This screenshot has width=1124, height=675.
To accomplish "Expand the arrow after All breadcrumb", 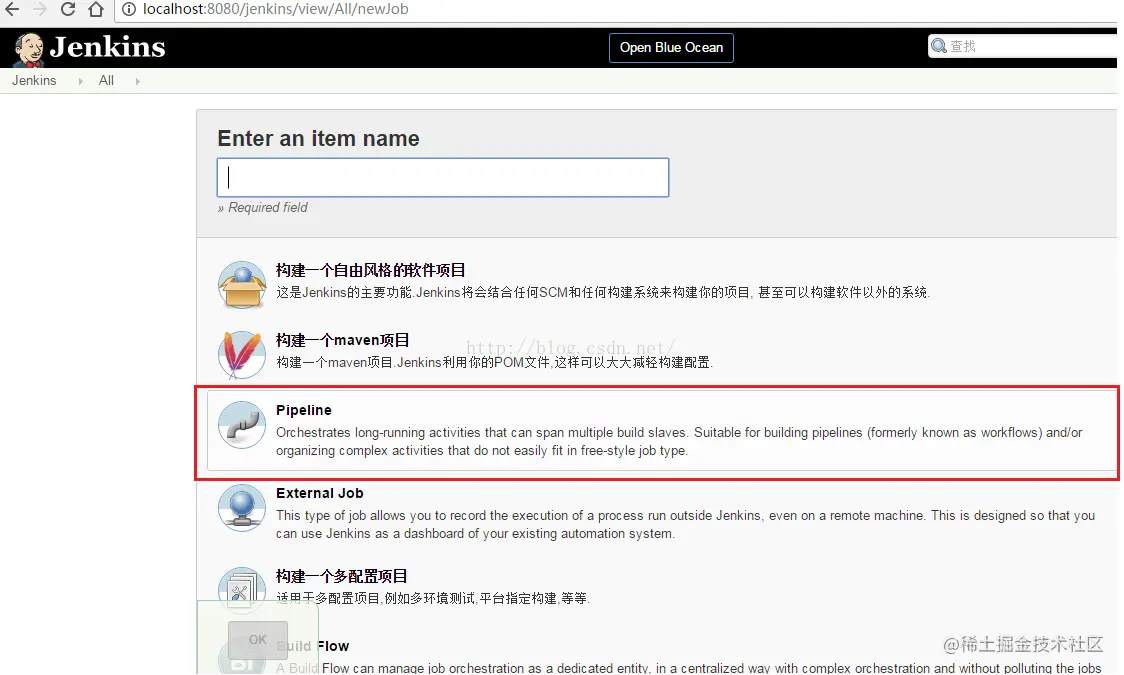I will [x=138, y=81].
